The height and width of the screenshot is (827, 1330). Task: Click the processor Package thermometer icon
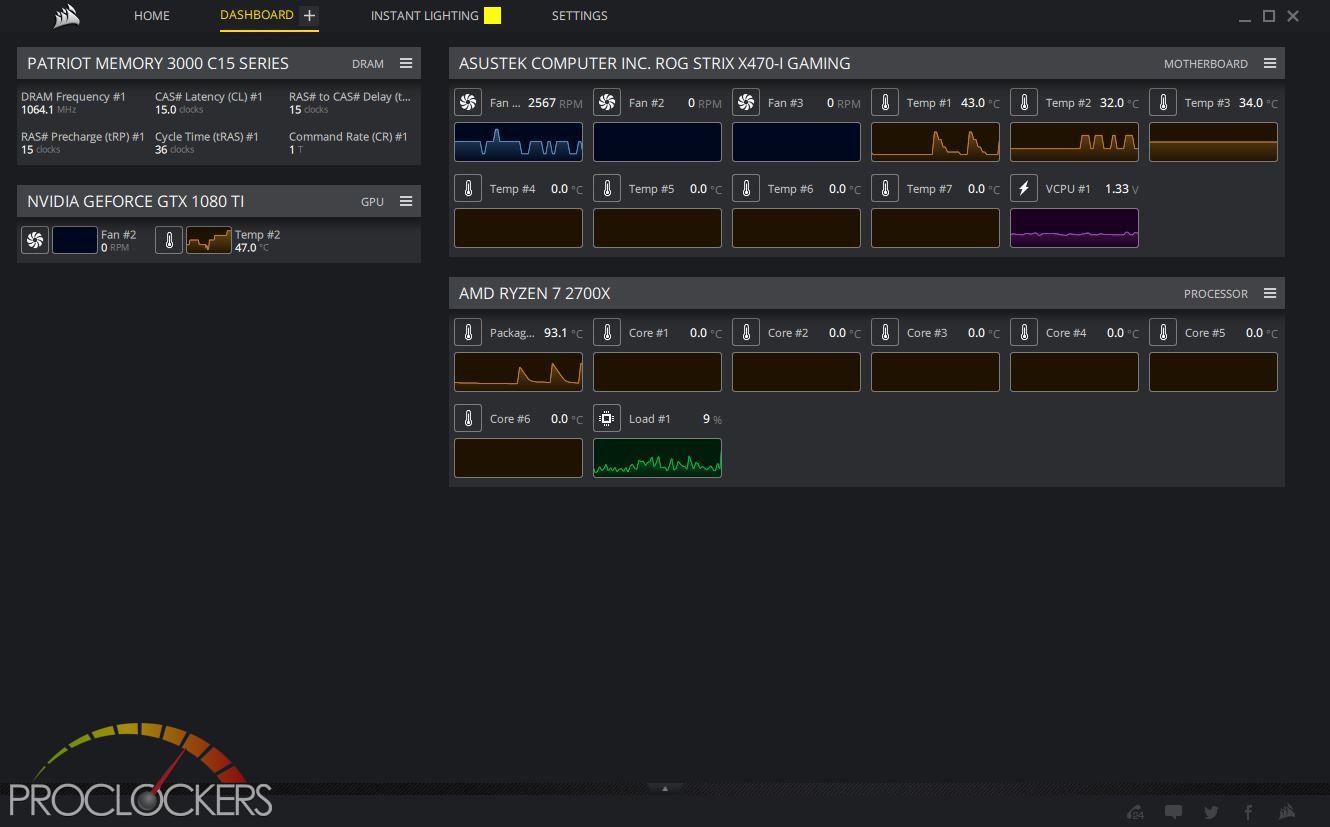point(468,332)
